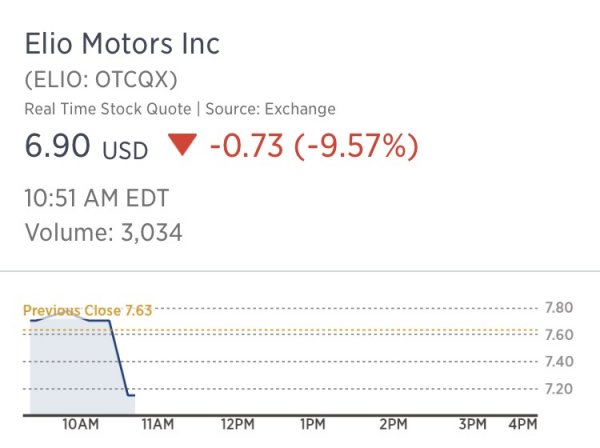Click the 10:51 AM EDT timestamp
This screenshot has width=600, height=448.
tap(97, 198)
